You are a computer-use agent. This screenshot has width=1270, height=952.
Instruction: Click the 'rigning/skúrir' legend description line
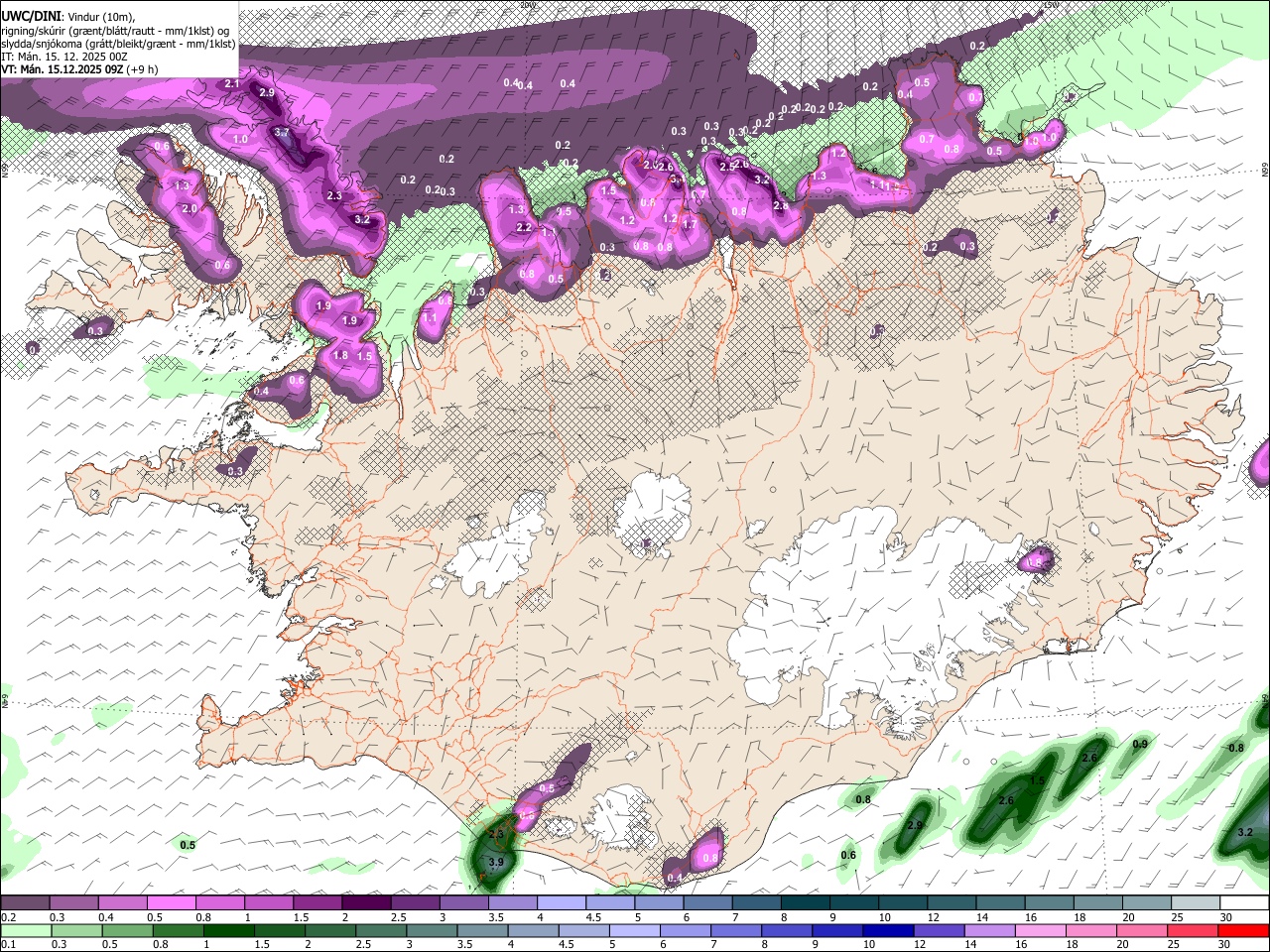[x=115, y=30]
